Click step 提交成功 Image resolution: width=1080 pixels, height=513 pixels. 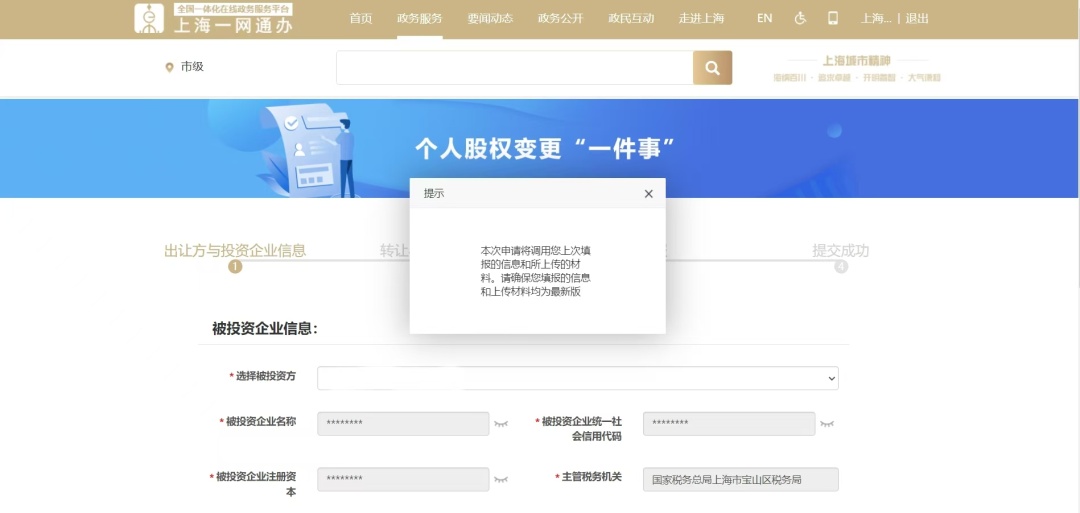pos(840,251)
